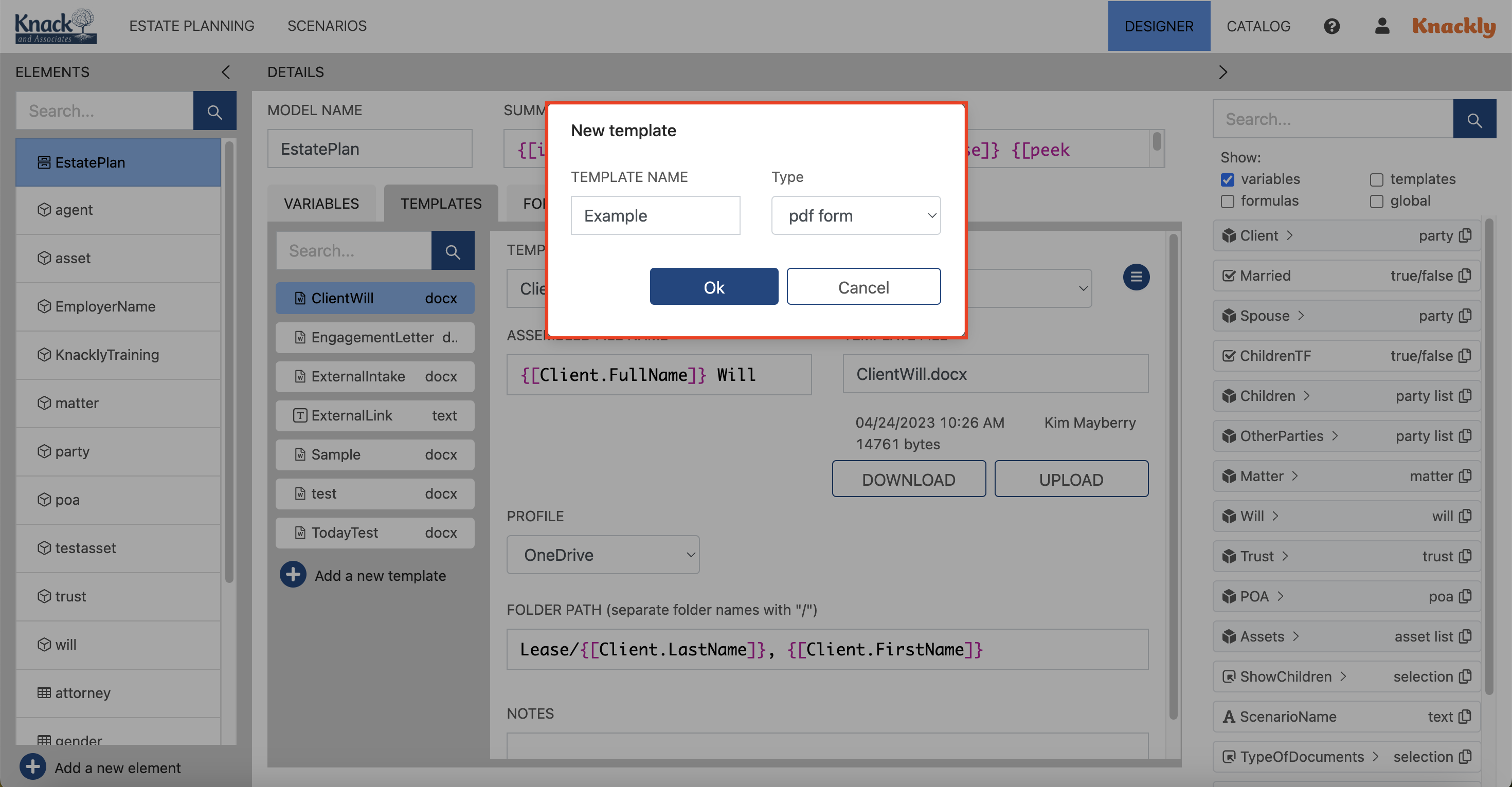Toggle the global checkbox

click(x=1376, y=202)
